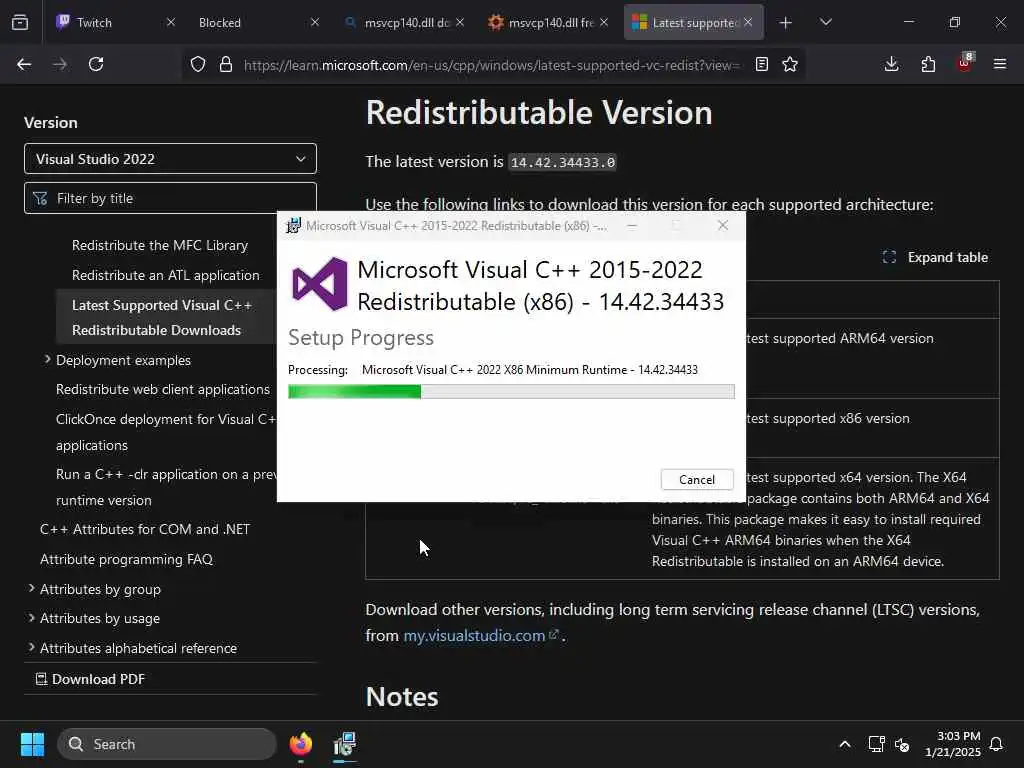
Task: Open Redistribute an ATL application
Action: tap(166, 276)
